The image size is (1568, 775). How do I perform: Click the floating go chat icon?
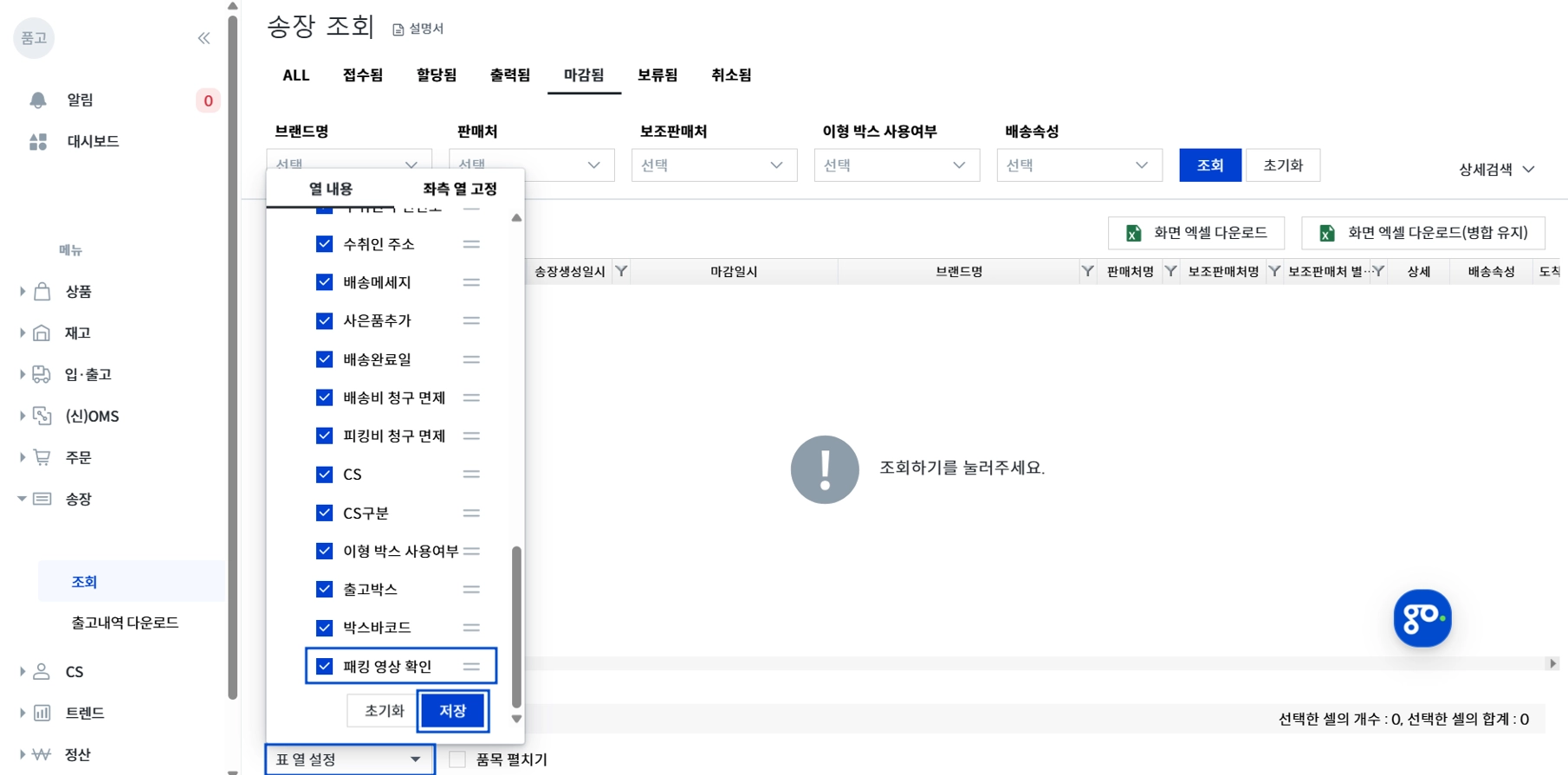tap(1422, 618)
